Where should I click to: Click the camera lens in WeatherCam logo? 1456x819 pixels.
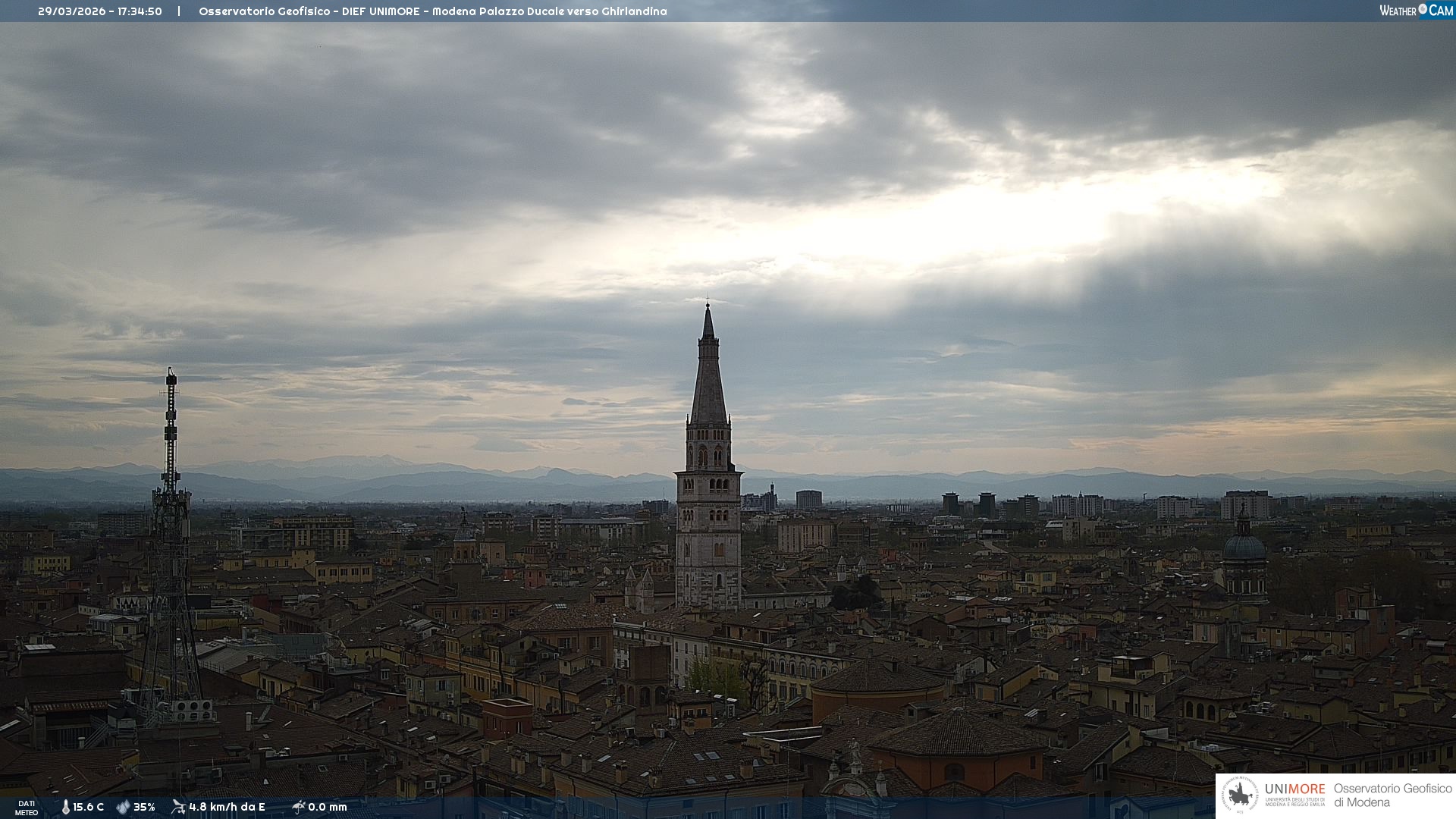click(1423, 9)
